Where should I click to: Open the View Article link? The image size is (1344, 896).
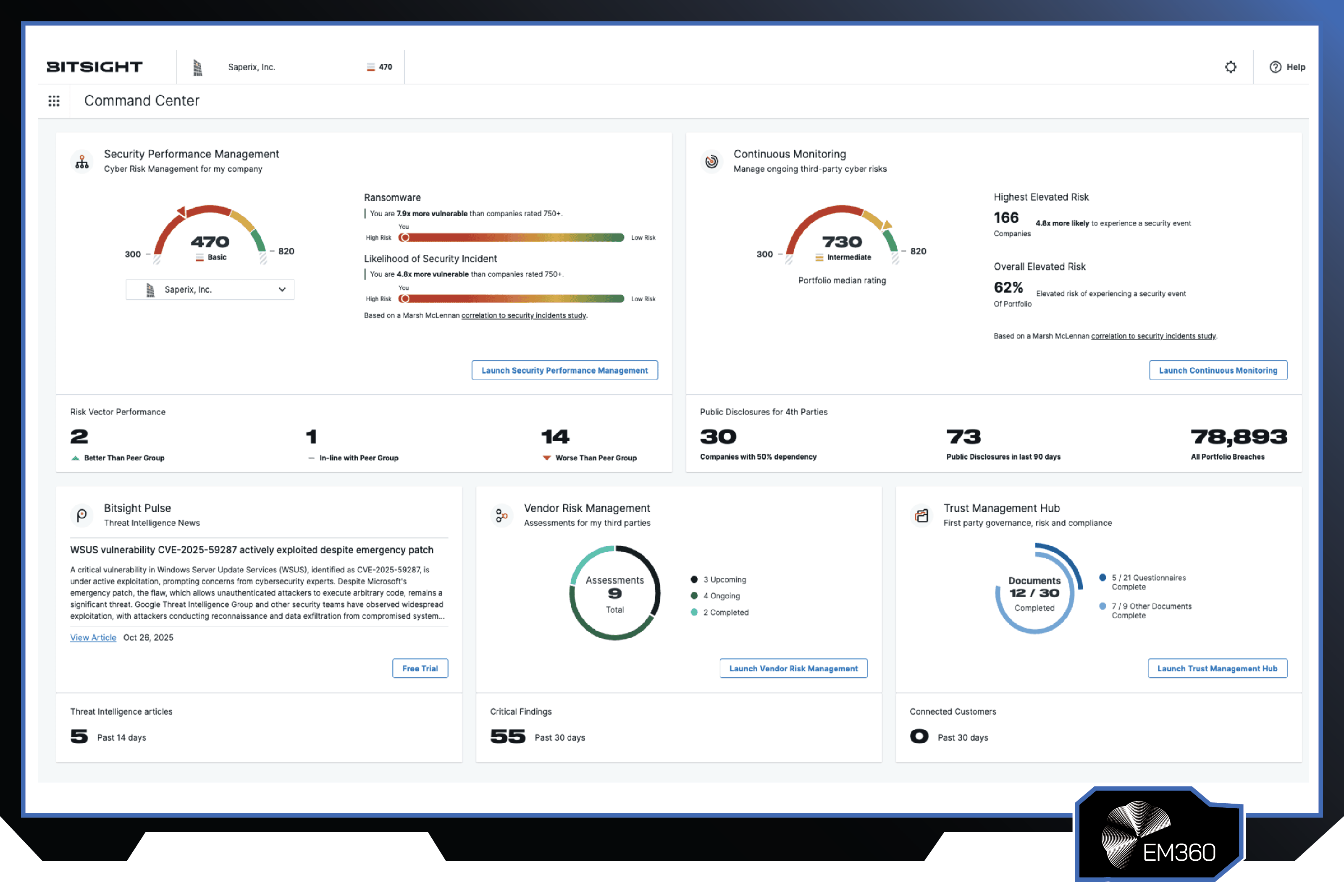coord(93,637)
